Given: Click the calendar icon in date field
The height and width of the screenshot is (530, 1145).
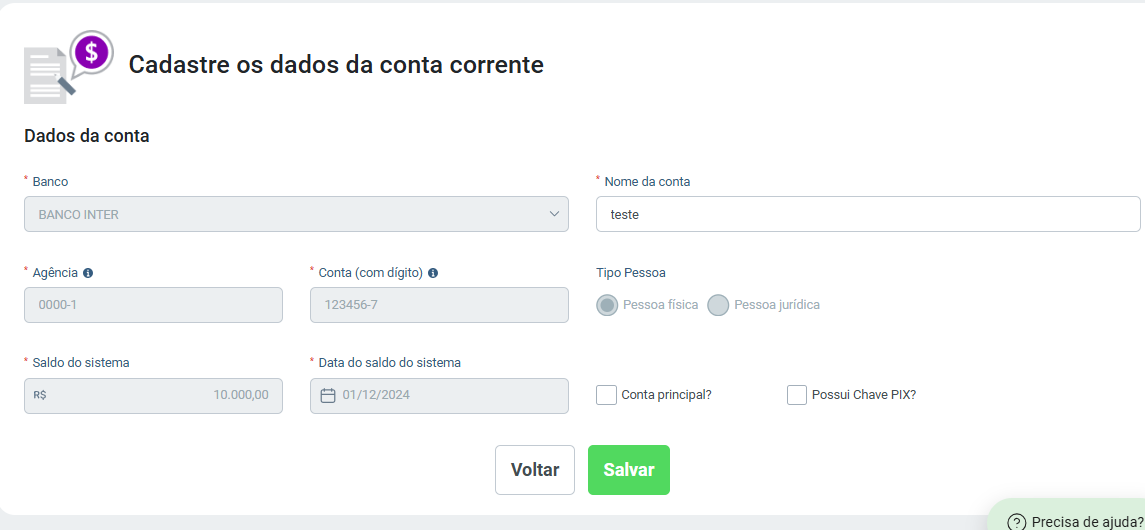Looking at the screenshot, I should point(329,396).
